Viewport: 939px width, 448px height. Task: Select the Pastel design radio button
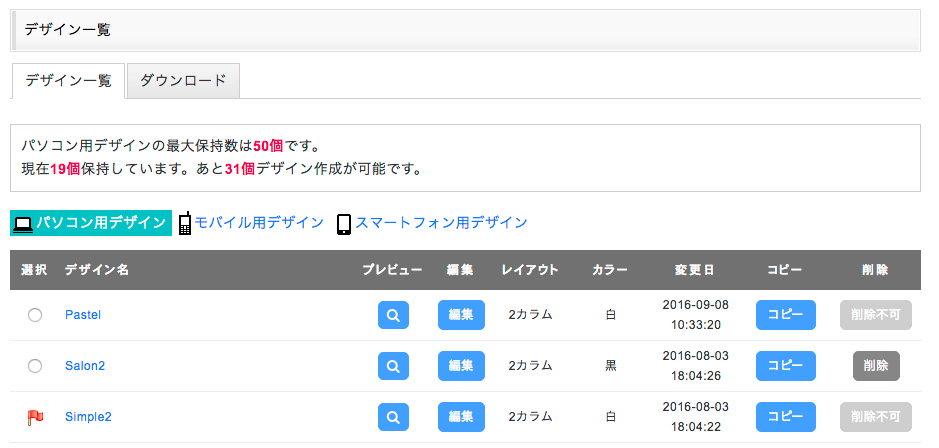pyautogui.click(x=35, y=315)
